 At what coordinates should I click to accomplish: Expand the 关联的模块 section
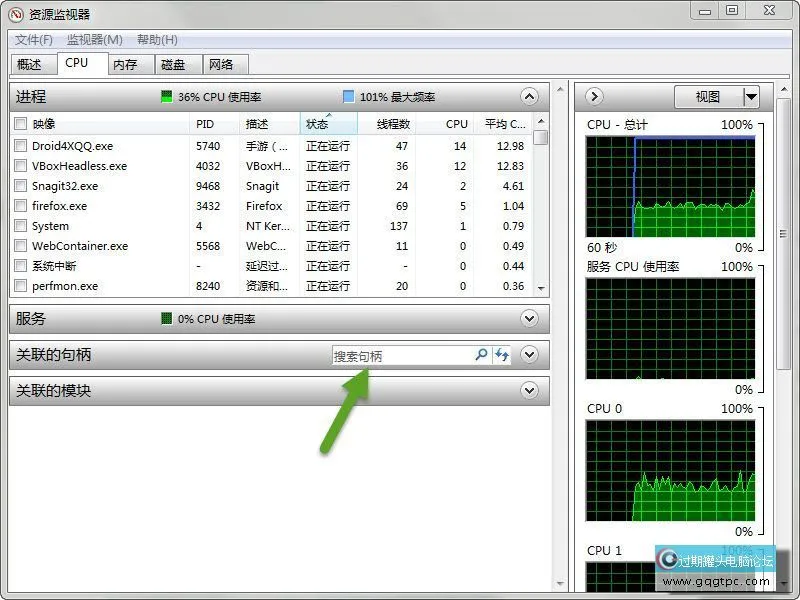point(530,391)
